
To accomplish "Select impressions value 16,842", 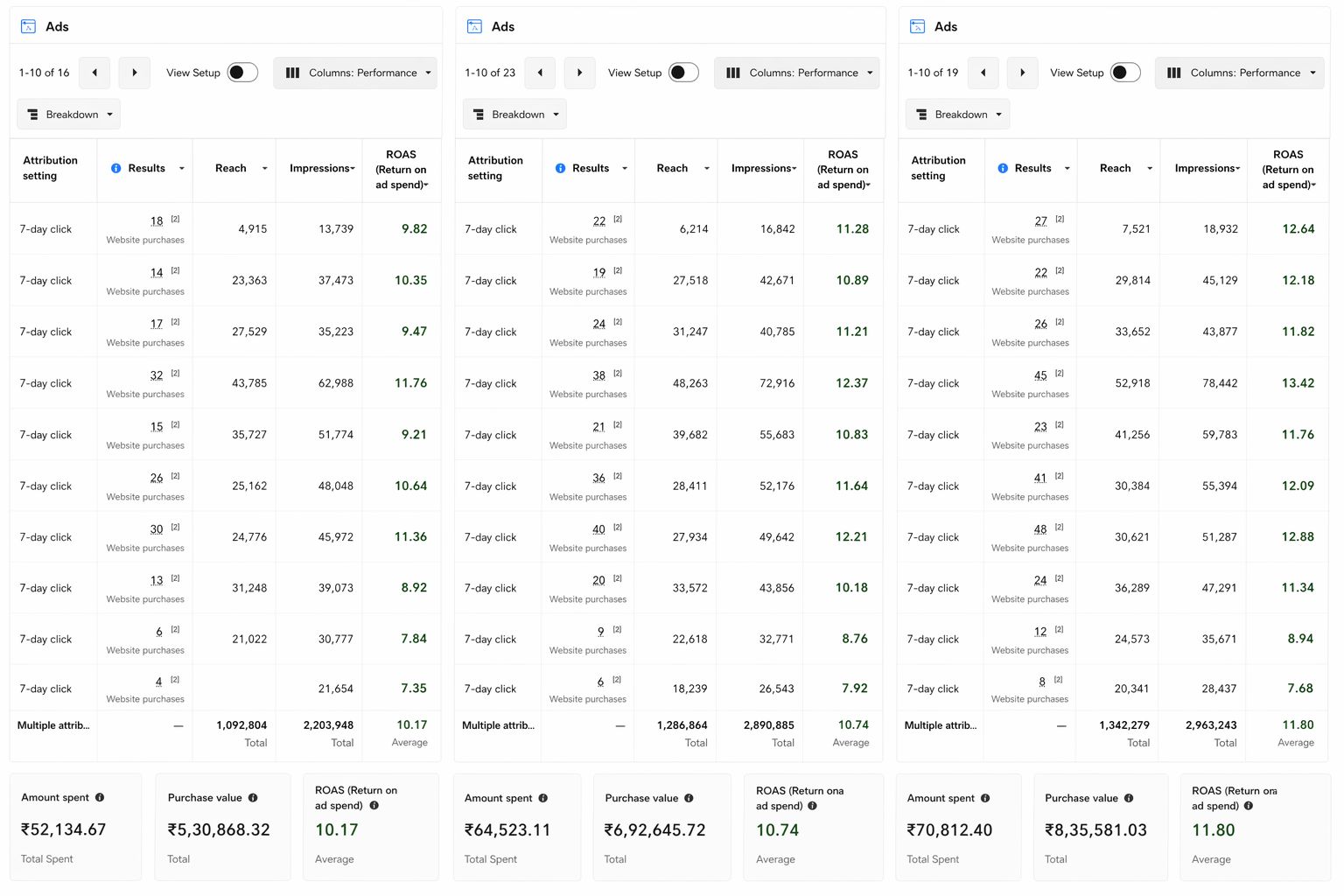I will [777, 229].
